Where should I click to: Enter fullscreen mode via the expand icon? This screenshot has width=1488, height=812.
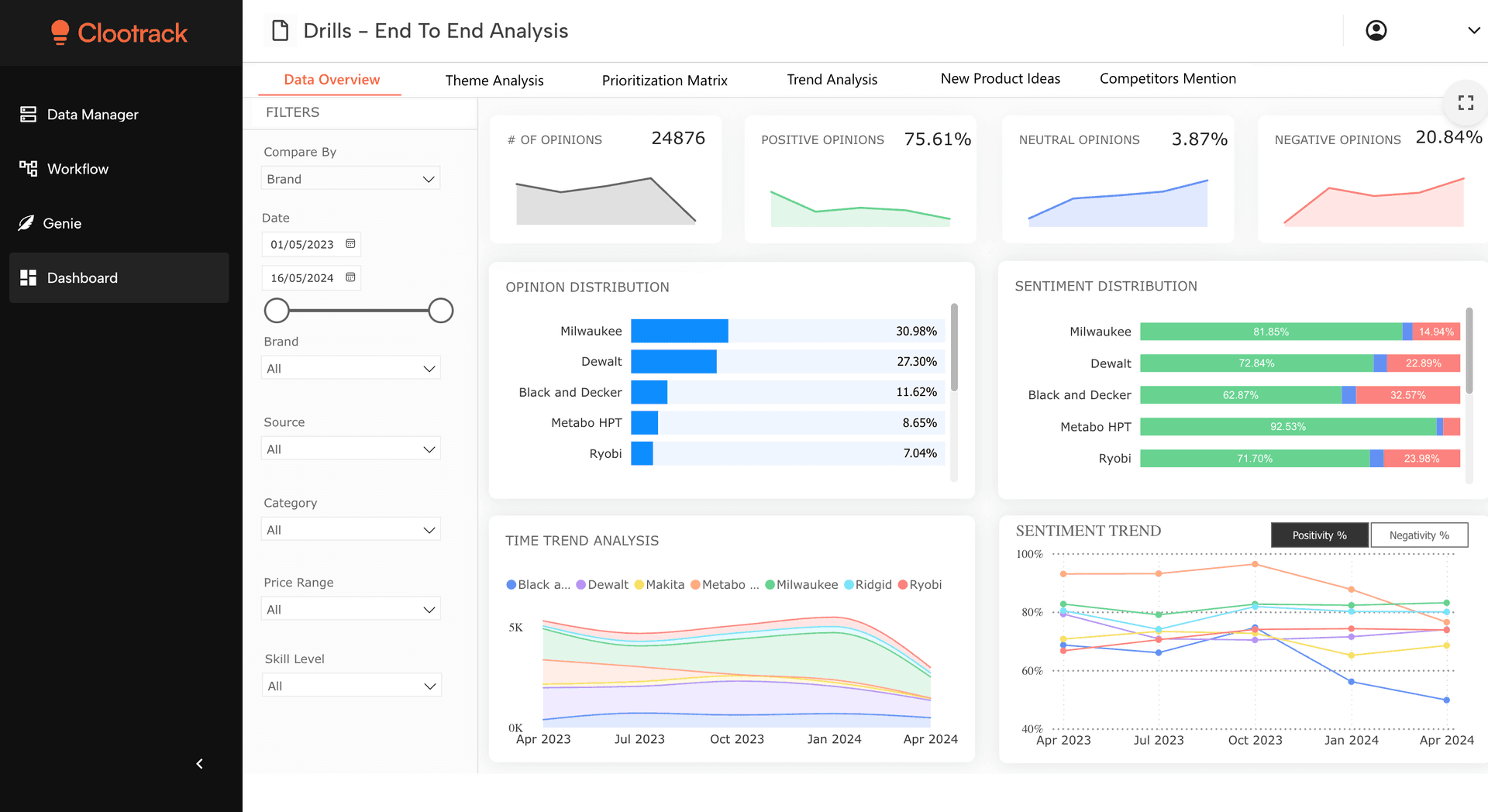(1464, 102)
